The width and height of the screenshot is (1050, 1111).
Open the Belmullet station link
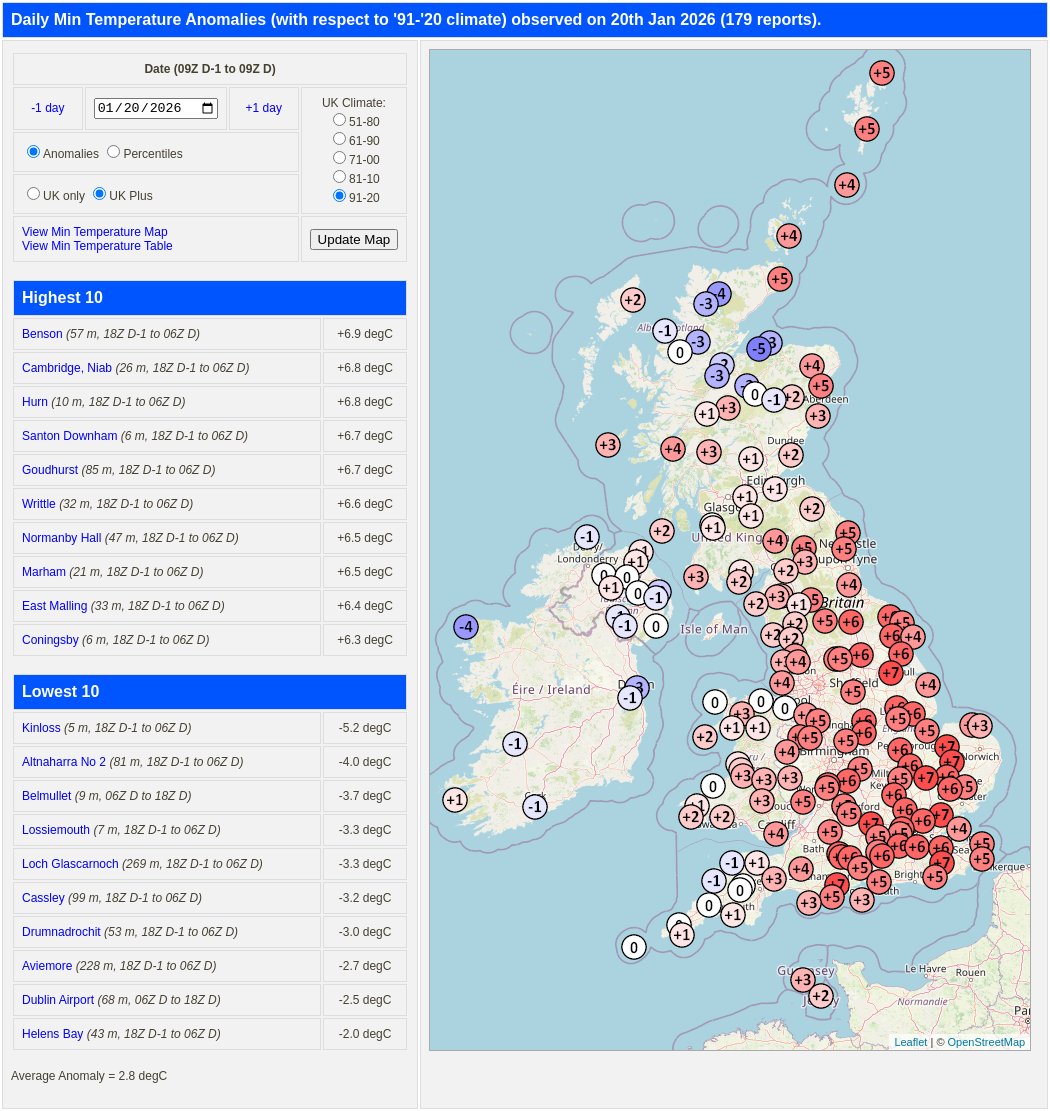tap(47, 796)
